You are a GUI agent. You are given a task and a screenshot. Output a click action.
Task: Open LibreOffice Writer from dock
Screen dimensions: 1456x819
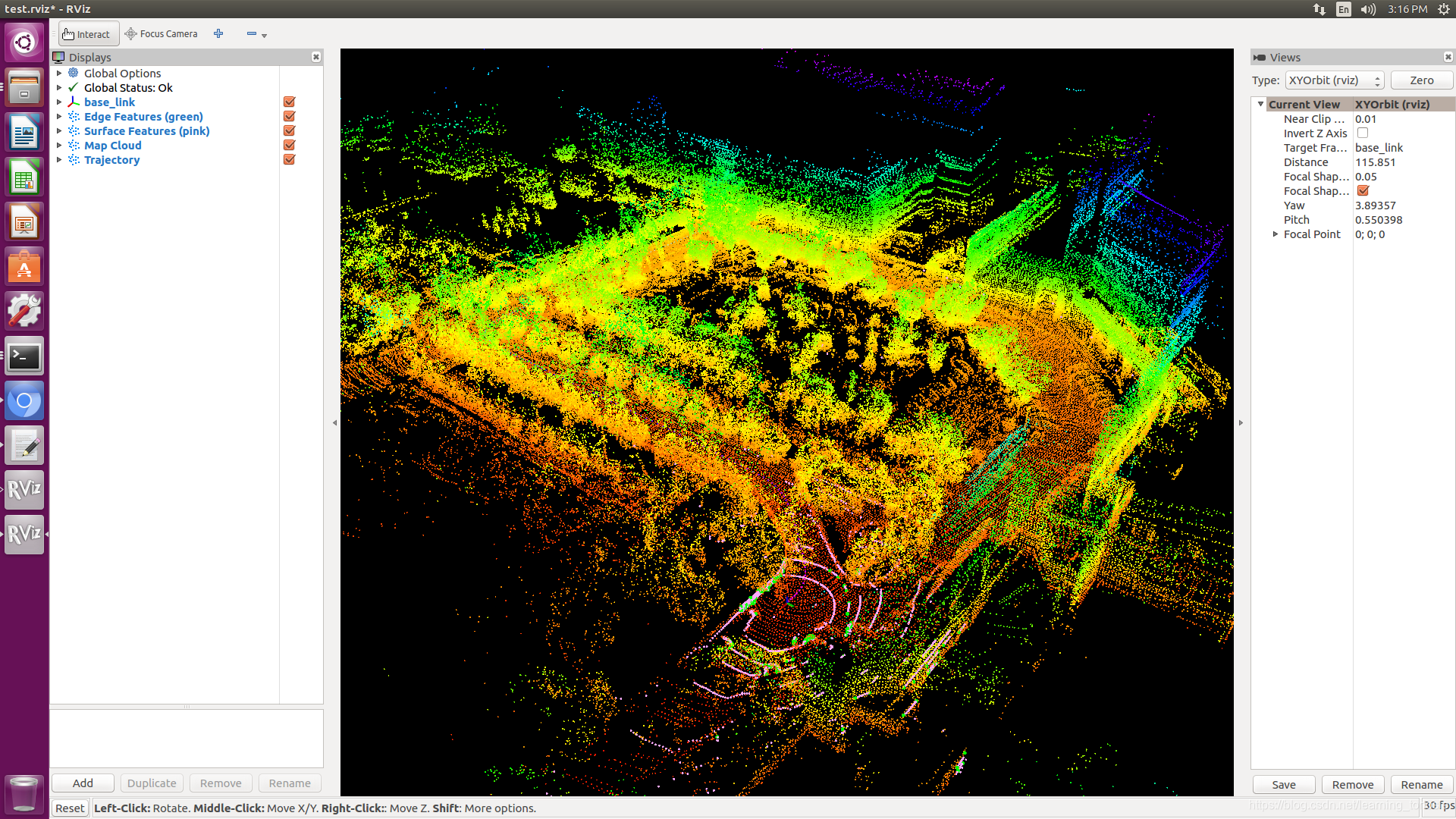tap(24, 132)
